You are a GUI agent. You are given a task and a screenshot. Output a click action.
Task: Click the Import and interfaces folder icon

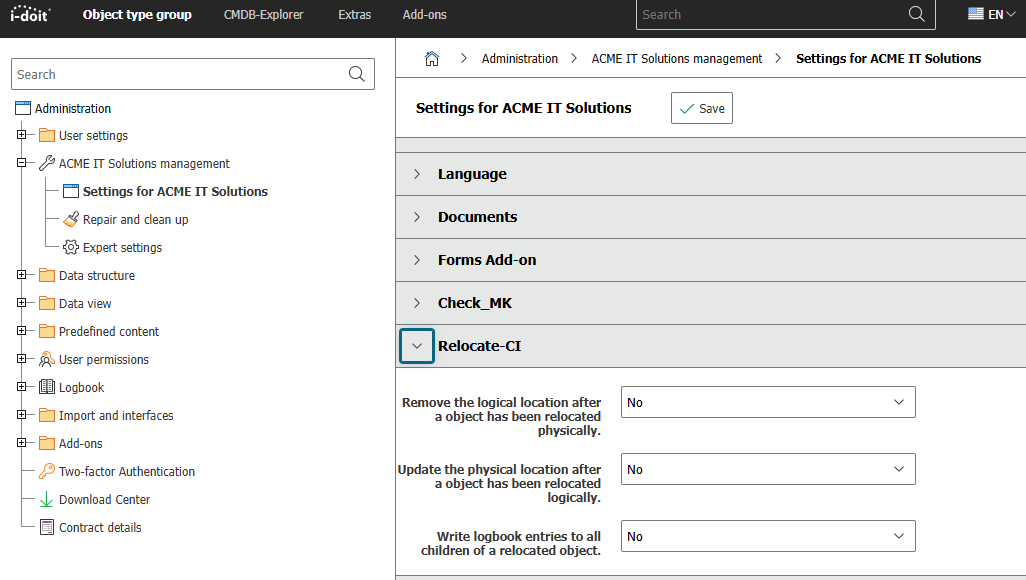pyautogui.click(x=46, y=415)
